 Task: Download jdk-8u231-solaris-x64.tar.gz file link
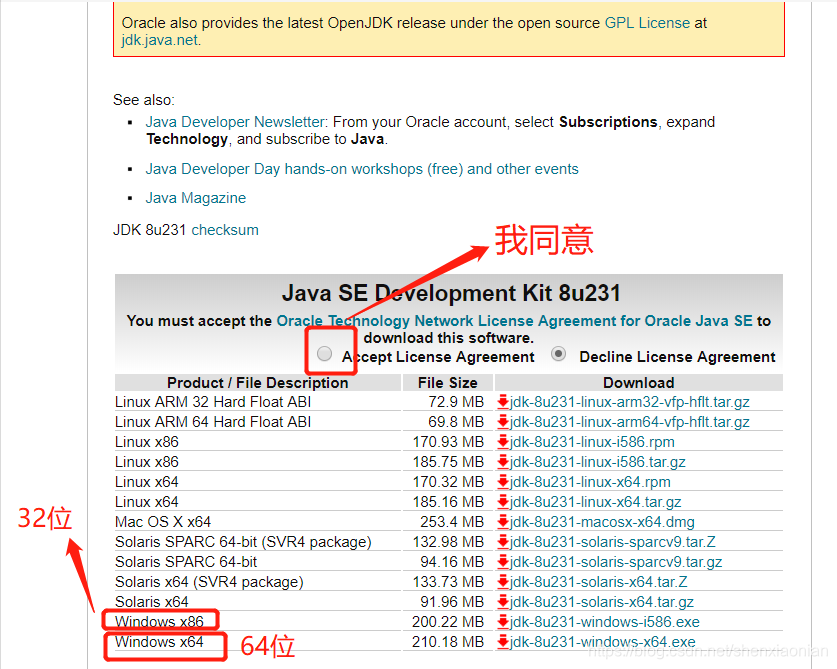point(602,602)
